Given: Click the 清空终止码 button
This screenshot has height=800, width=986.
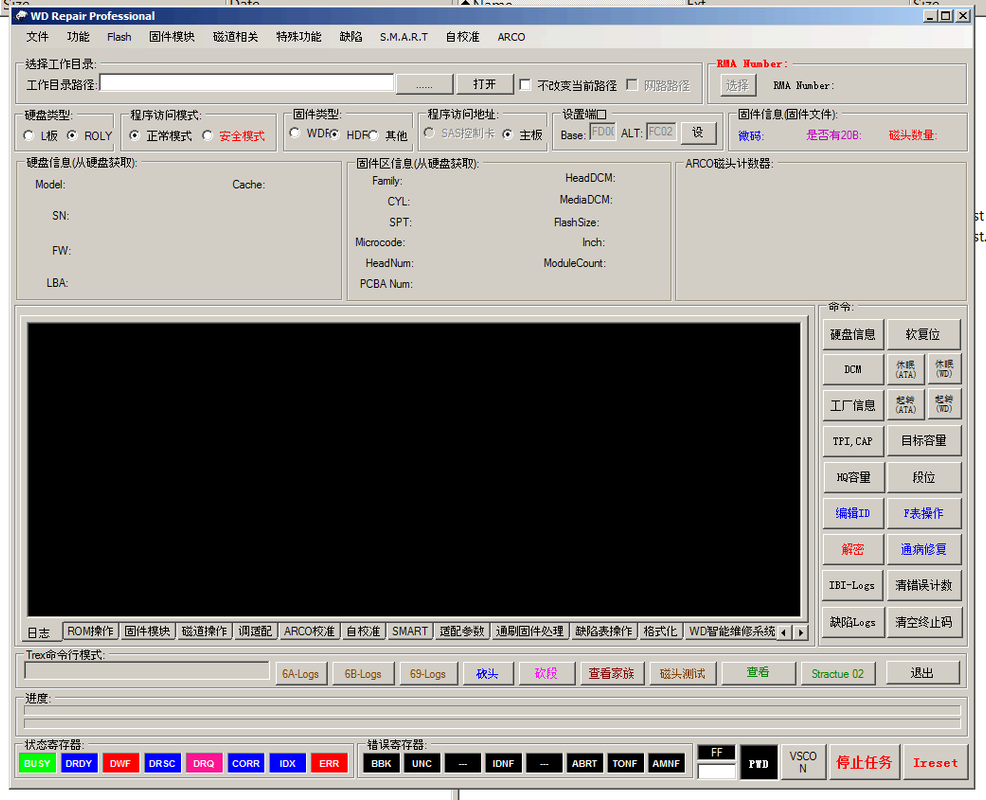Looking at the screenshot, I should [923, 623].
